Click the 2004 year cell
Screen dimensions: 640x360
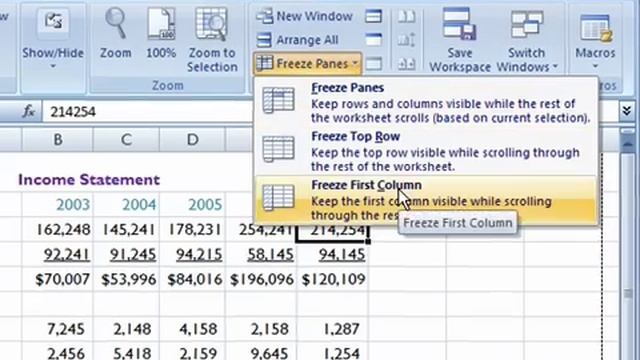click(x=126, y=204)
